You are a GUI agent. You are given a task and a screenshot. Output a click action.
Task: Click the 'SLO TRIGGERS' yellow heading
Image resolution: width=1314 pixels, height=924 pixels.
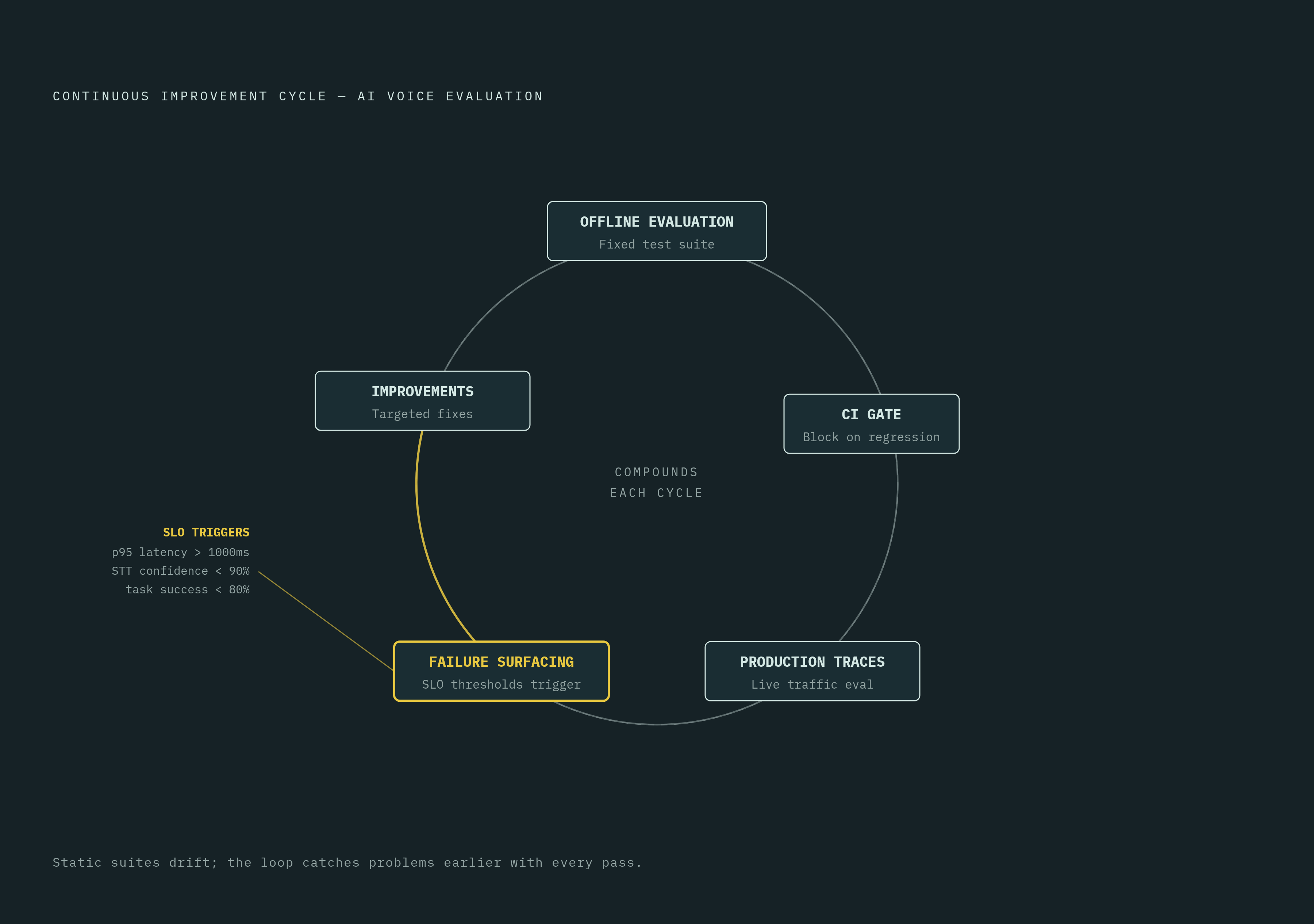(206, 532)
